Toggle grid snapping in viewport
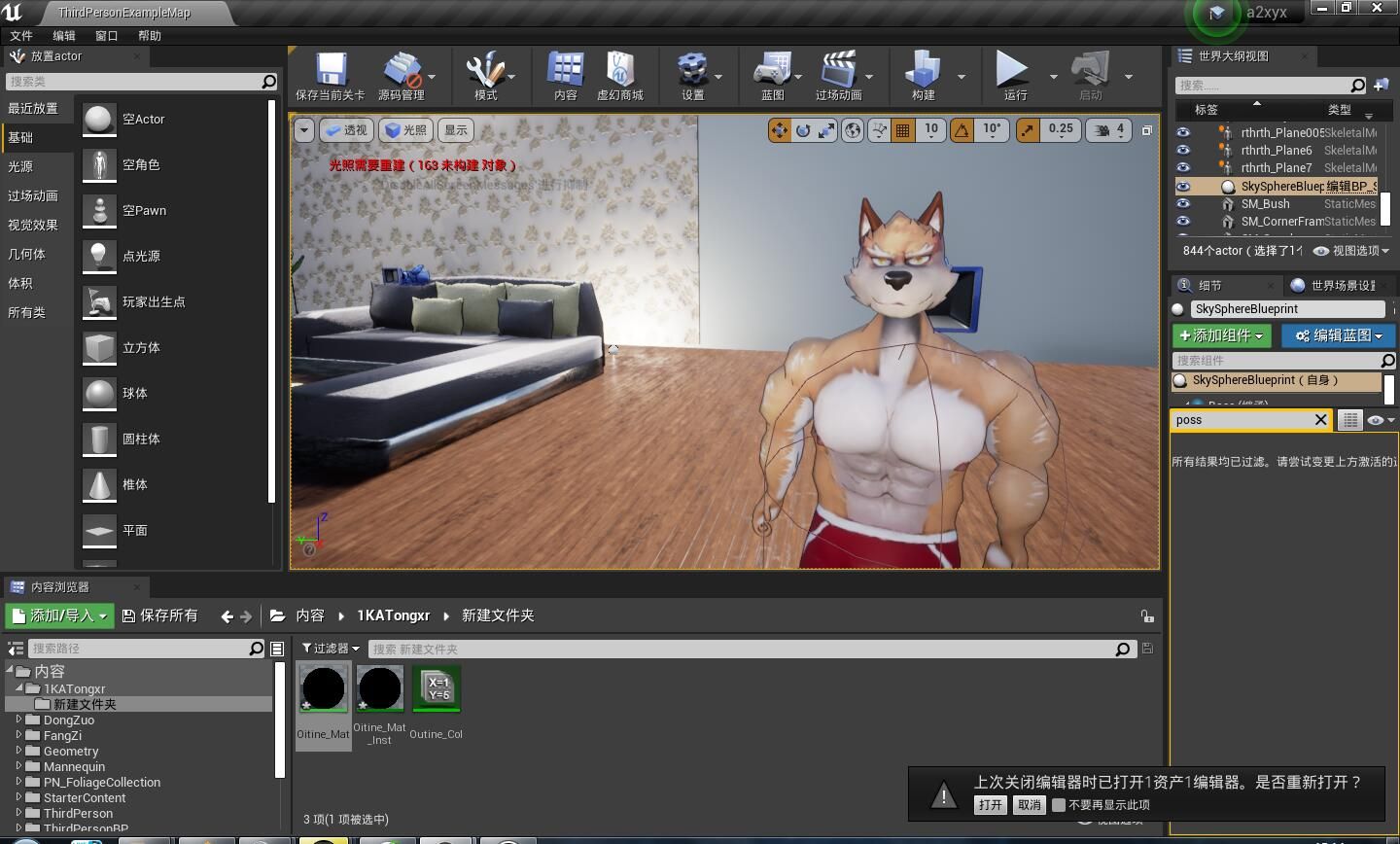Viewport: 1400px width, 844px height. tap(903, 130)
